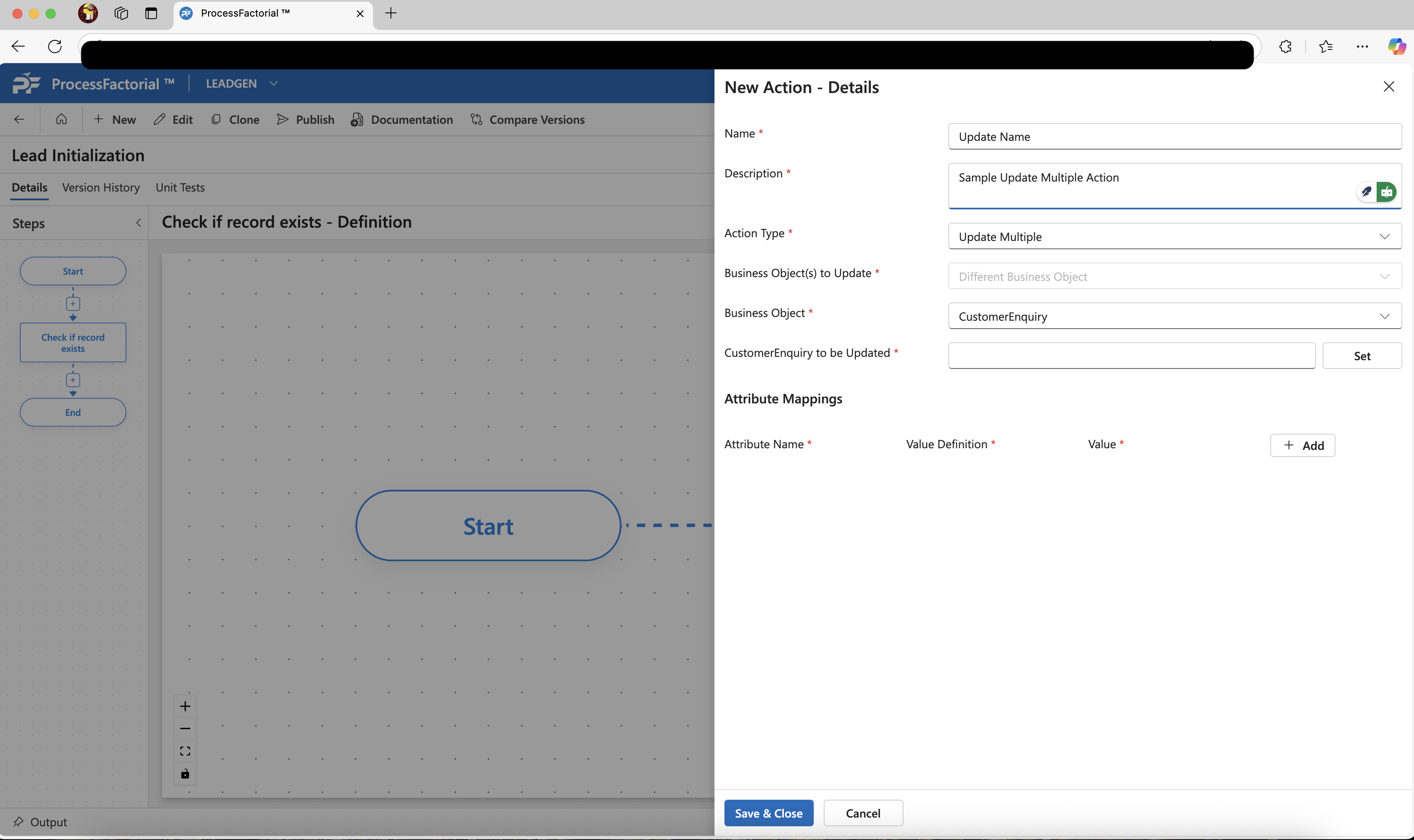Click the green AI bot icon in Description
The image size is (1414, 840).
coord(1386,192)
